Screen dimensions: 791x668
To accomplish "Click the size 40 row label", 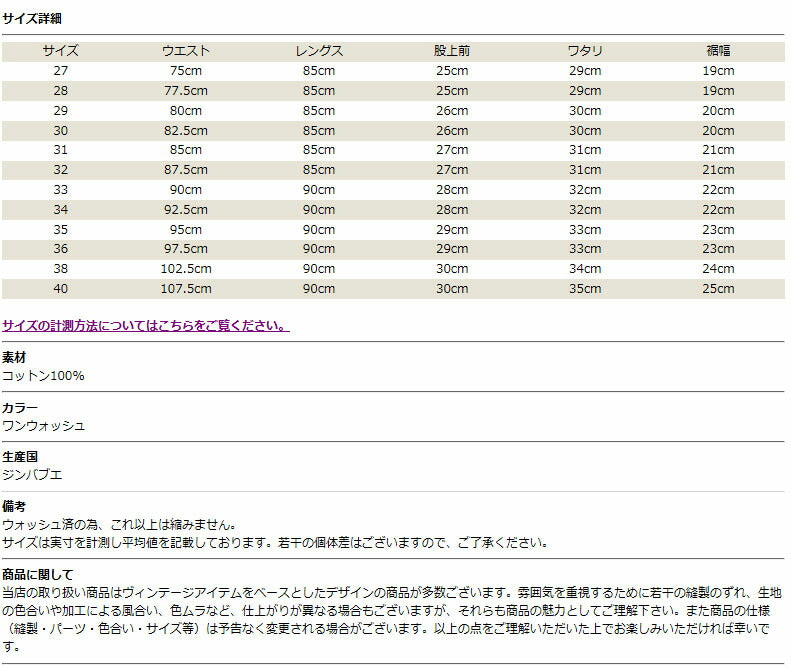I will (x=60, y=289).
